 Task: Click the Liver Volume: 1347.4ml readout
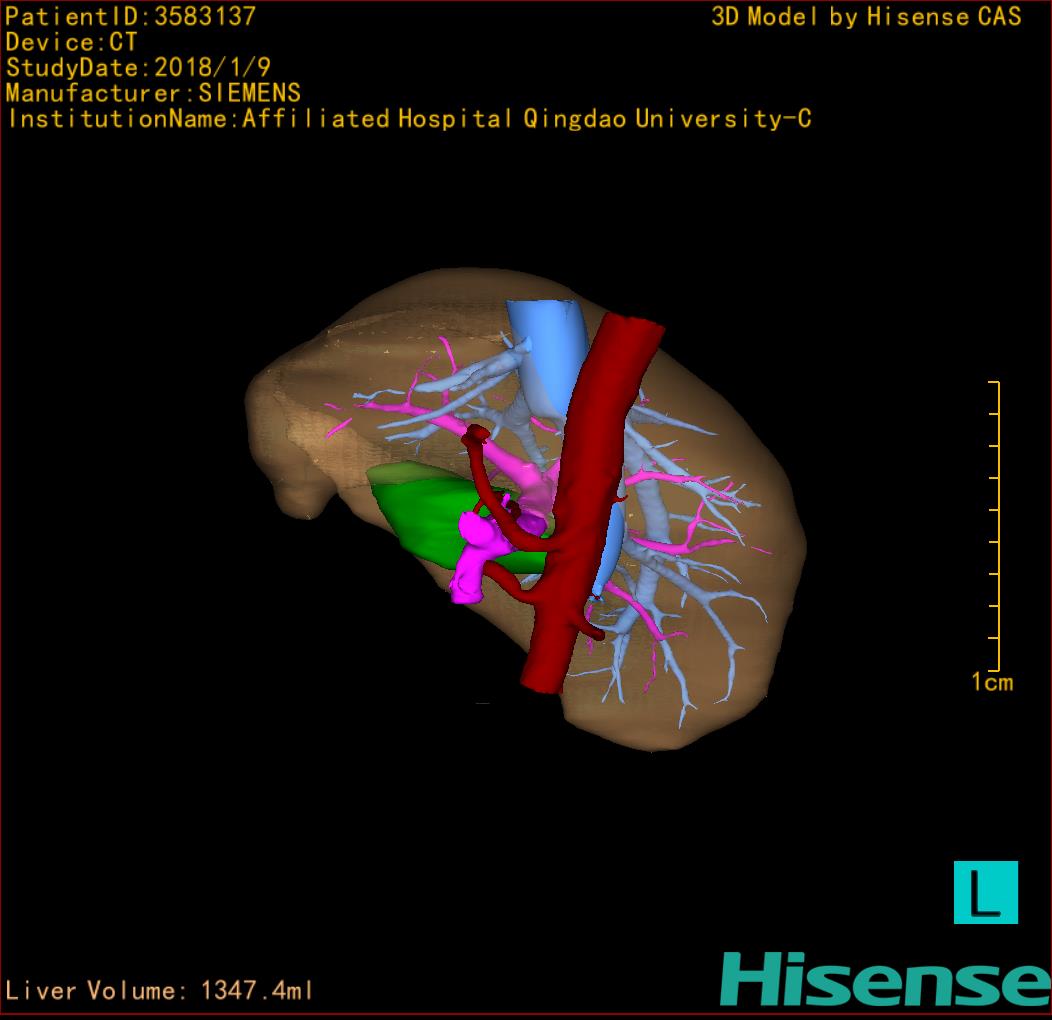pos(159,990)
